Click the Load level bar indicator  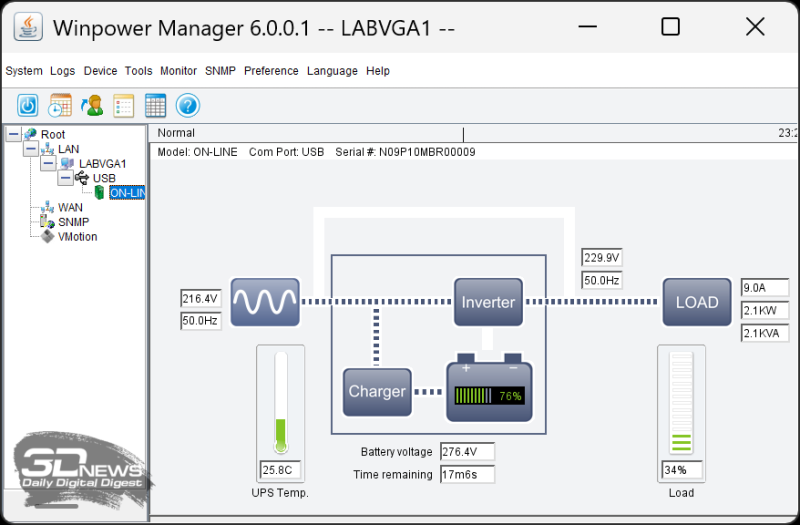point(681,403)
